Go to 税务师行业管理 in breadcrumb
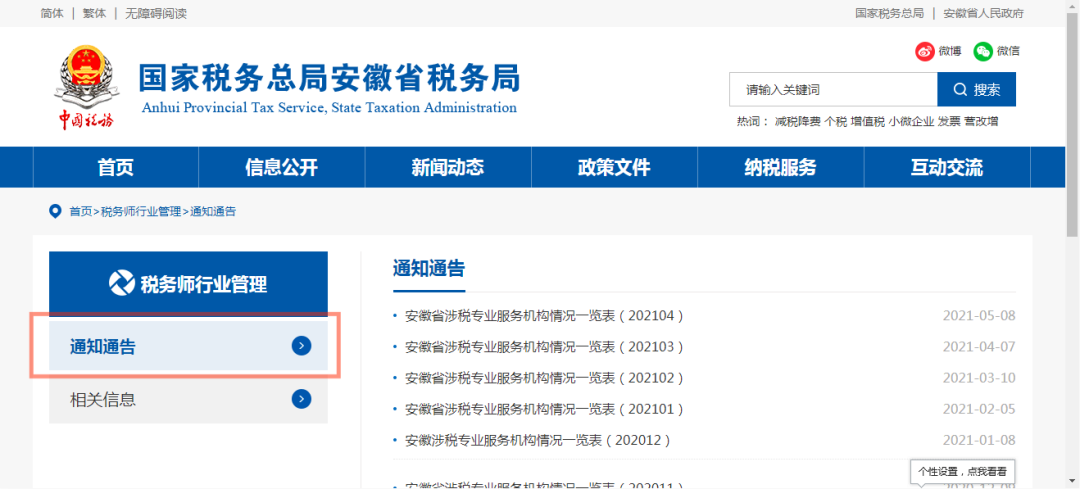1080x489 pixels. (141, 211)
